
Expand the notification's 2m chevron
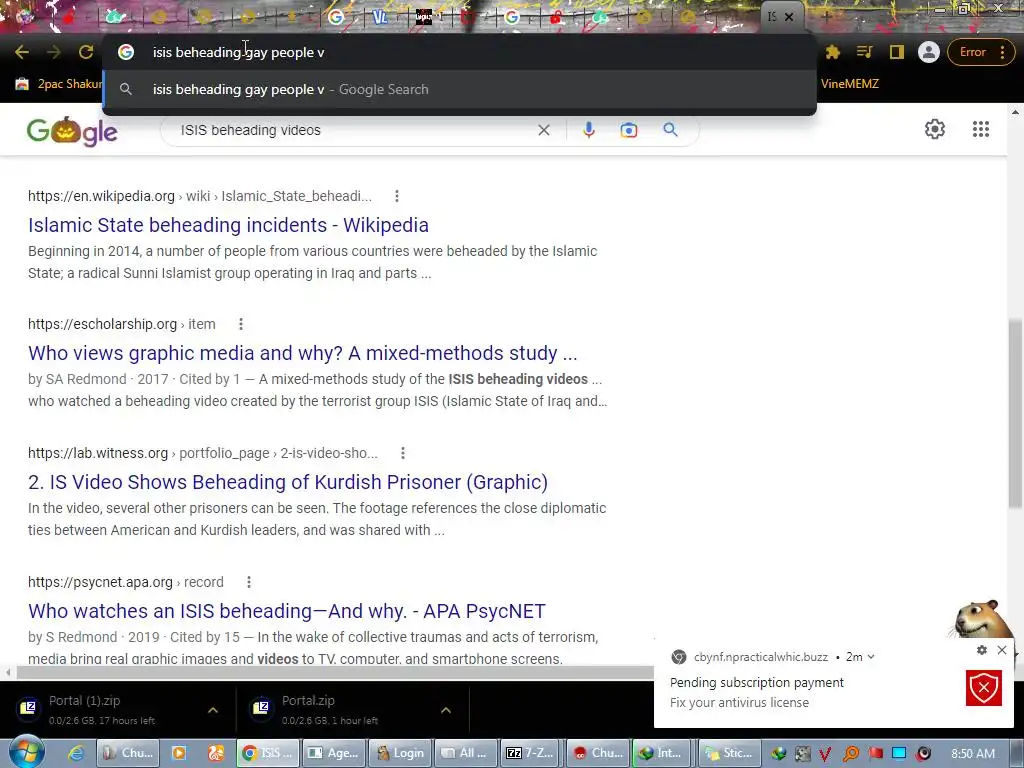[871, 657]
